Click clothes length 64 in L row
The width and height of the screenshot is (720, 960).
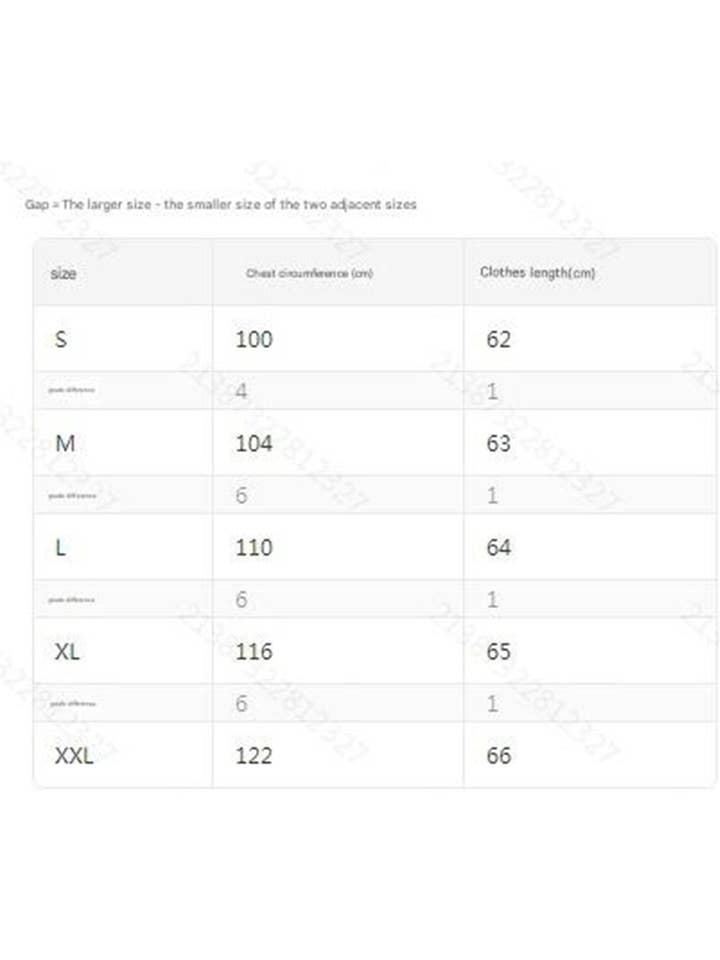point(498,547)
